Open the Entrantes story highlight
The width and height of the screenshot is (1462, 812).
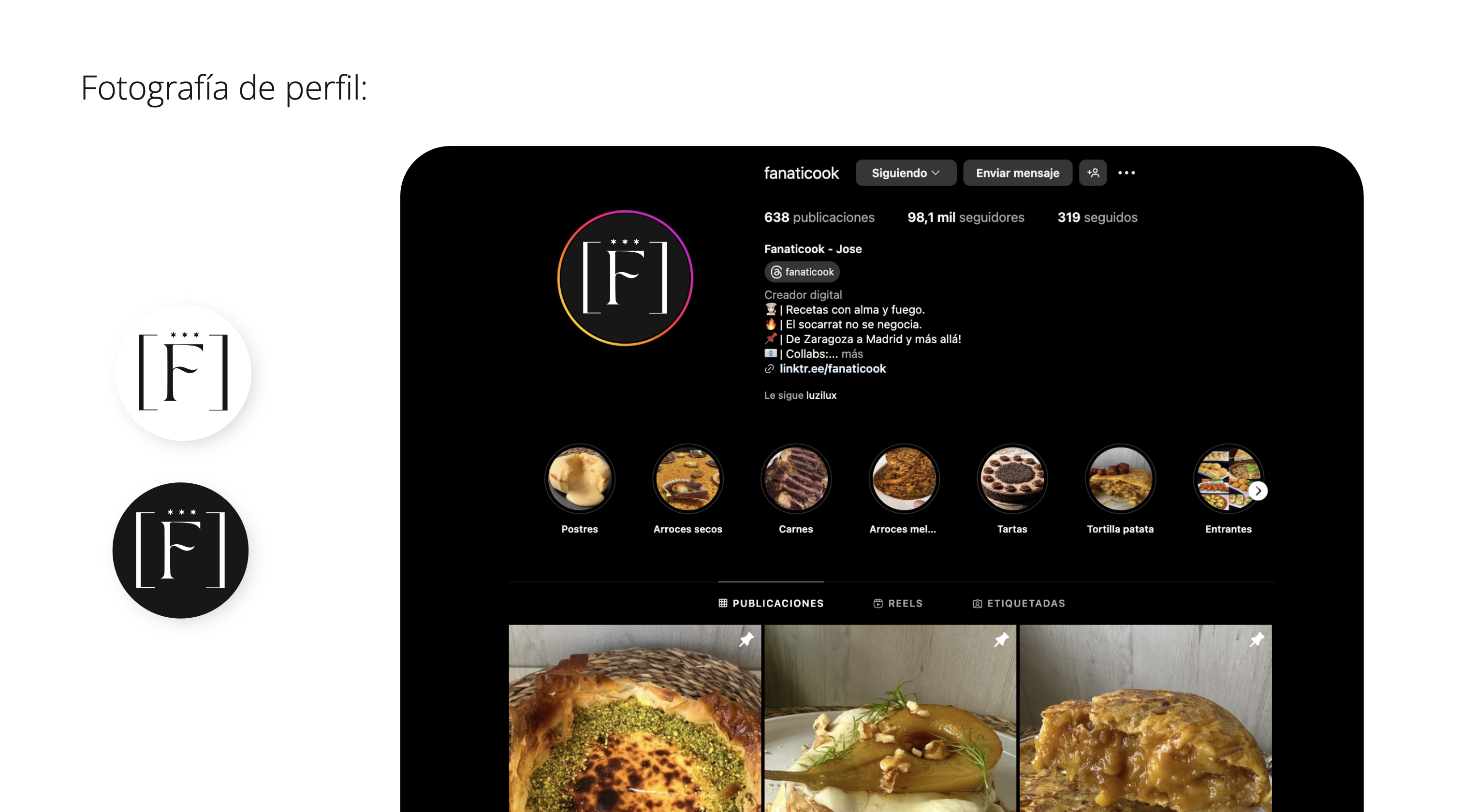(x=1228, y=478)
